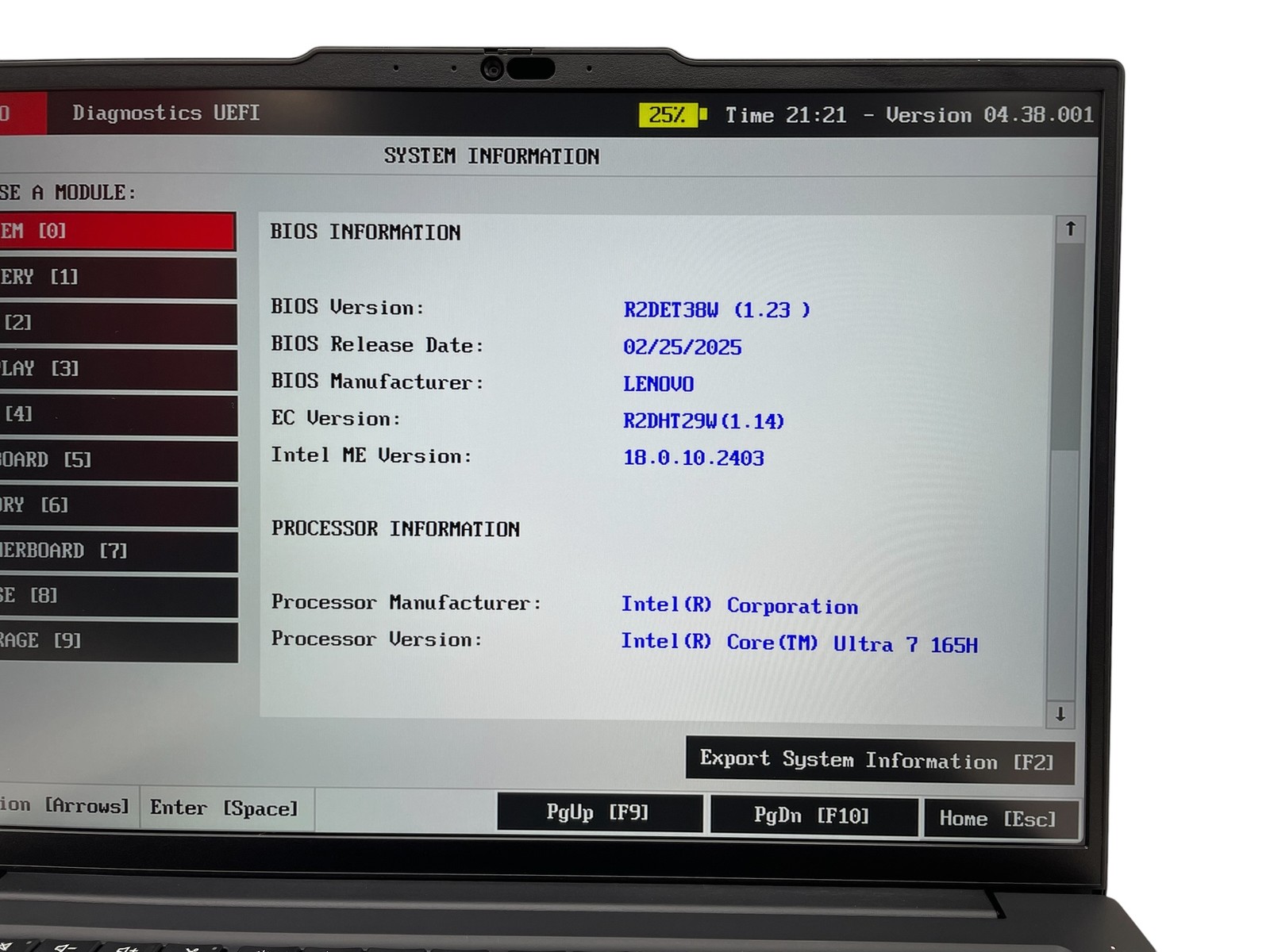The height and width of the screenshot is (952, 1270).
Task: Click the Time 21:21 text
Action: tap(786, 116)
